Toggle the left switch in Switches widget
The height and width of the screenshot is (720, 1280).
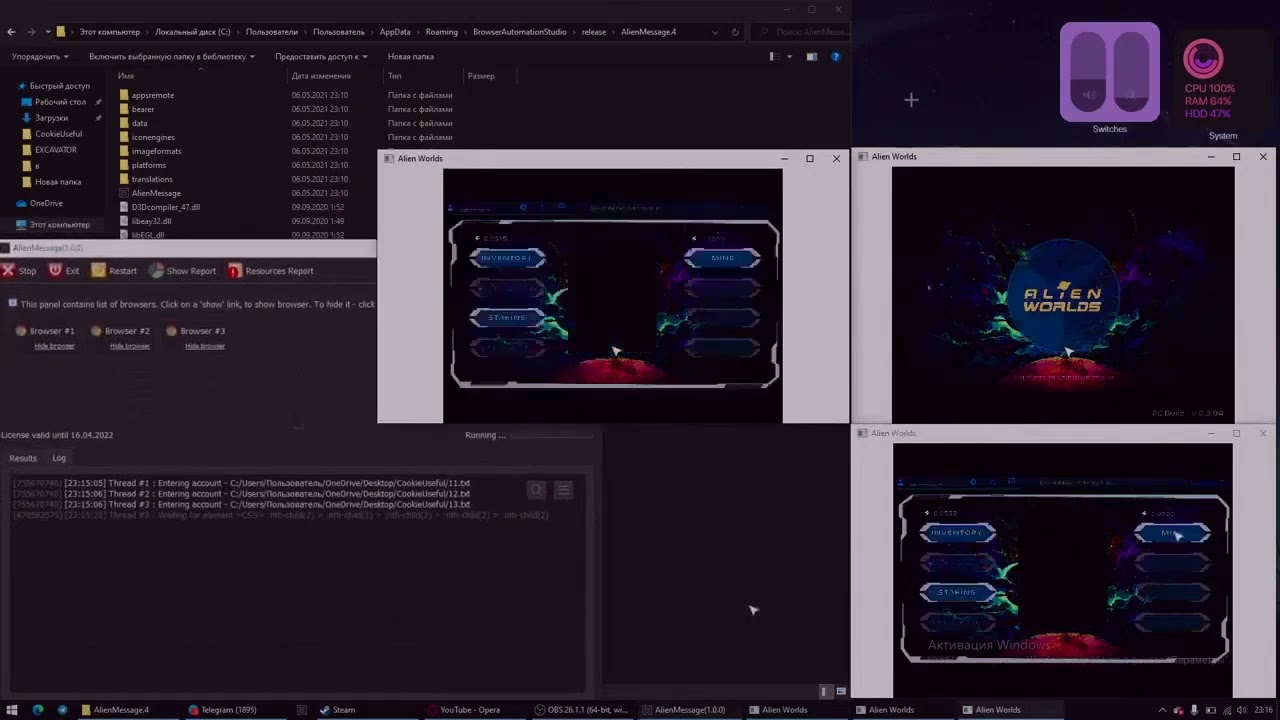point(1089,70)
